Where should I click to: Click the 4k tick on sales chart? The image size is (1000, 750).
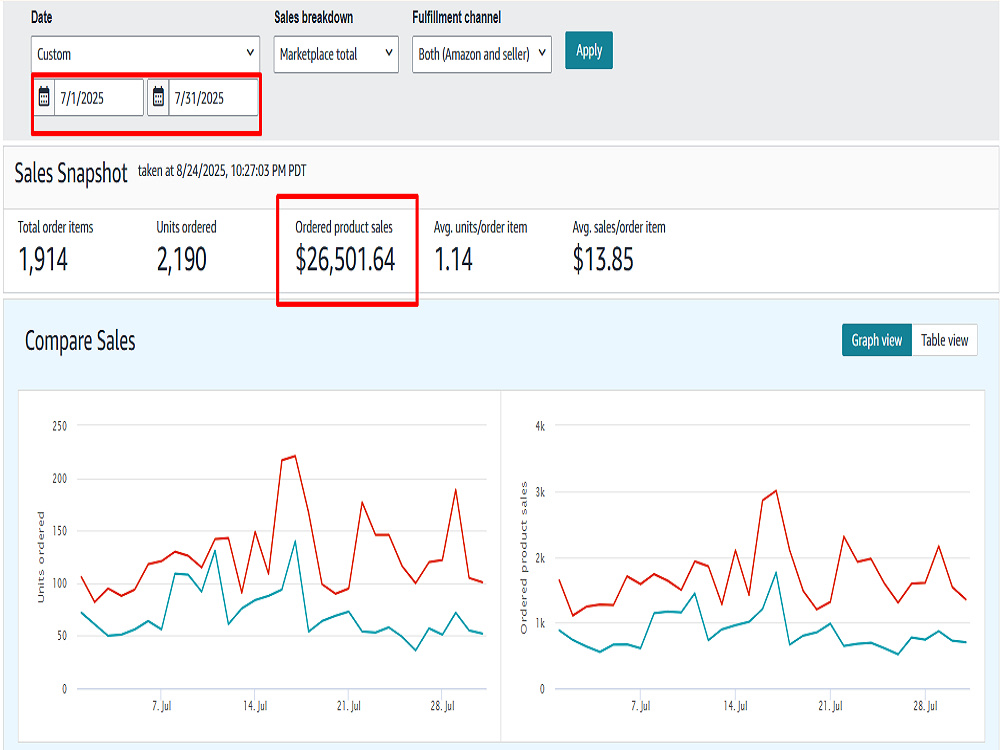tap(540, 426)
